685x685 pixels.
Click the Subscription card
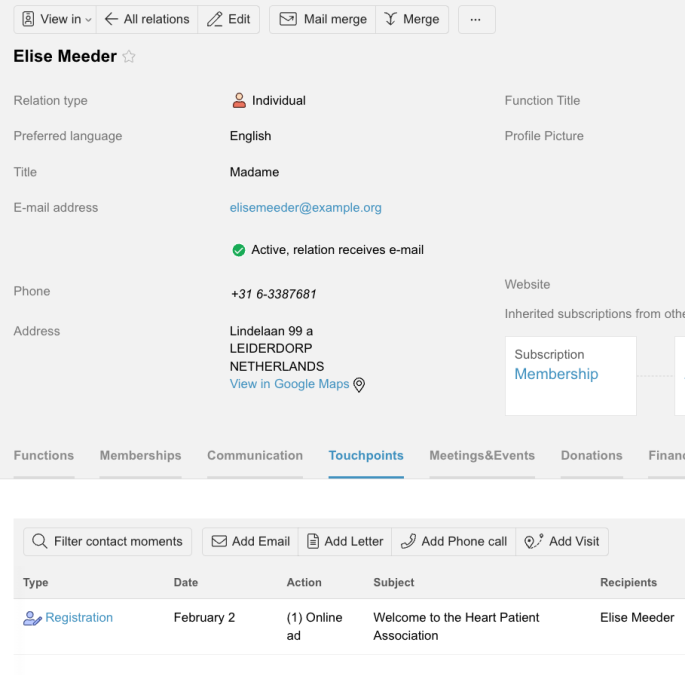[x=571, y=376]
